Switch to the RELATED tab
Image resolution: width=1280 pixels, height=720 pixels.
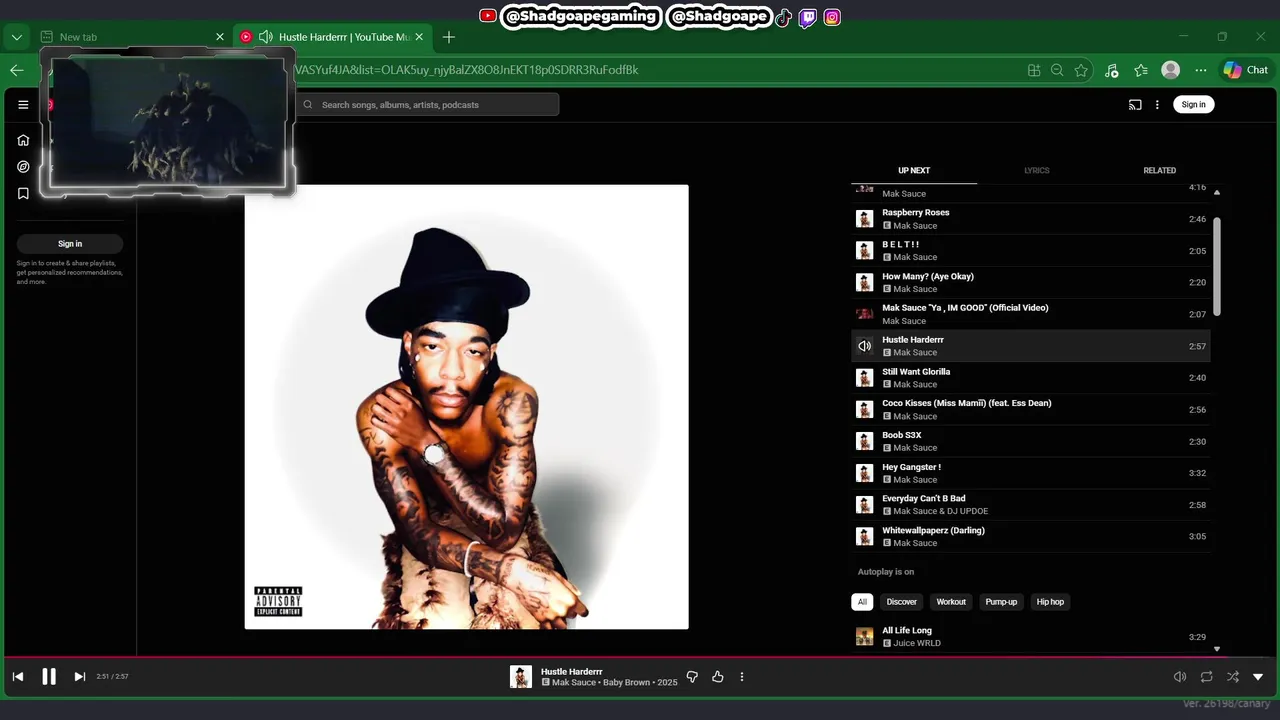click(x=1159, y=170)
